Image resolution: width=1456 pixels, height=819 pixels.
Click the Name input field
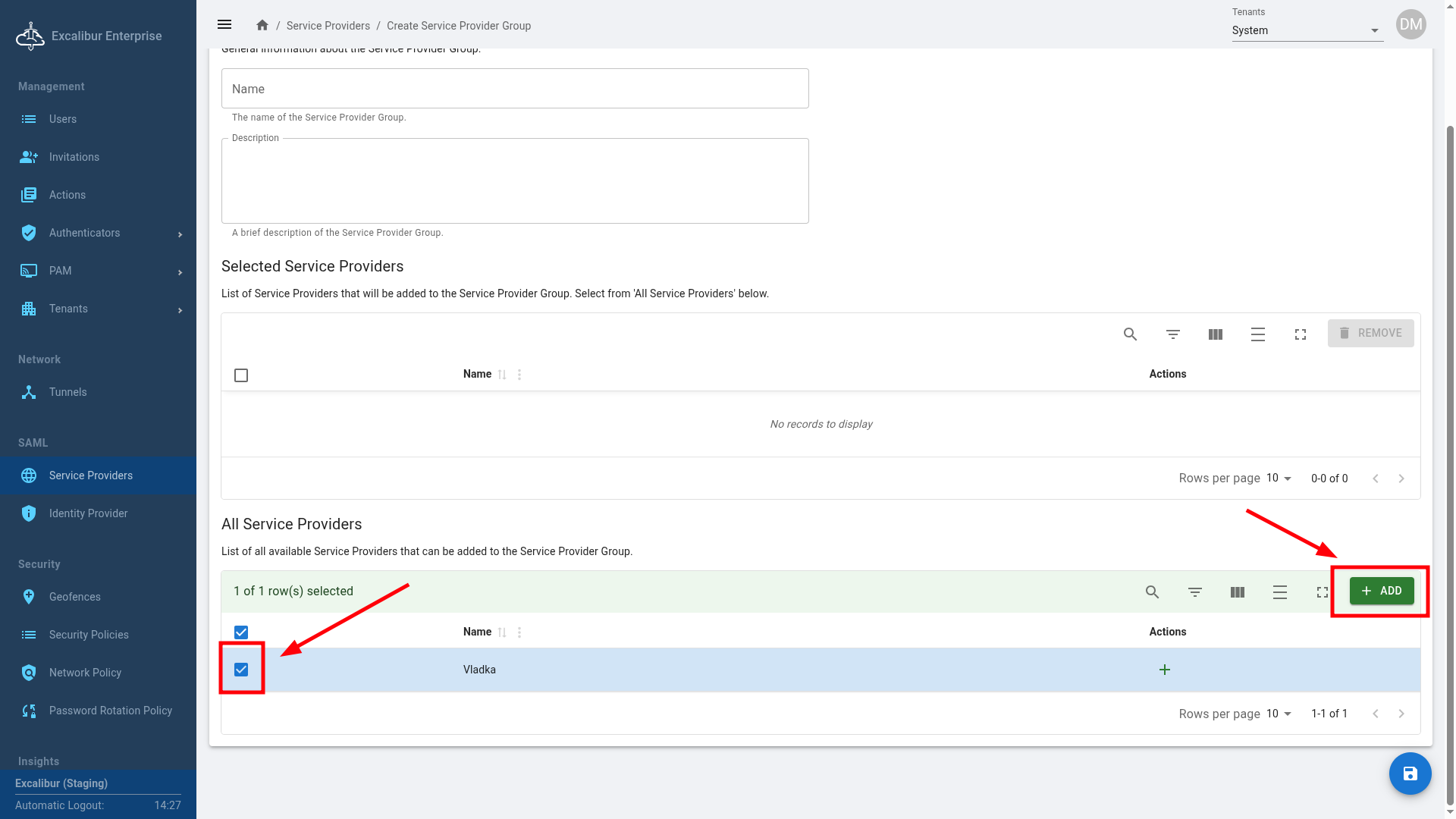pos(514,89)
